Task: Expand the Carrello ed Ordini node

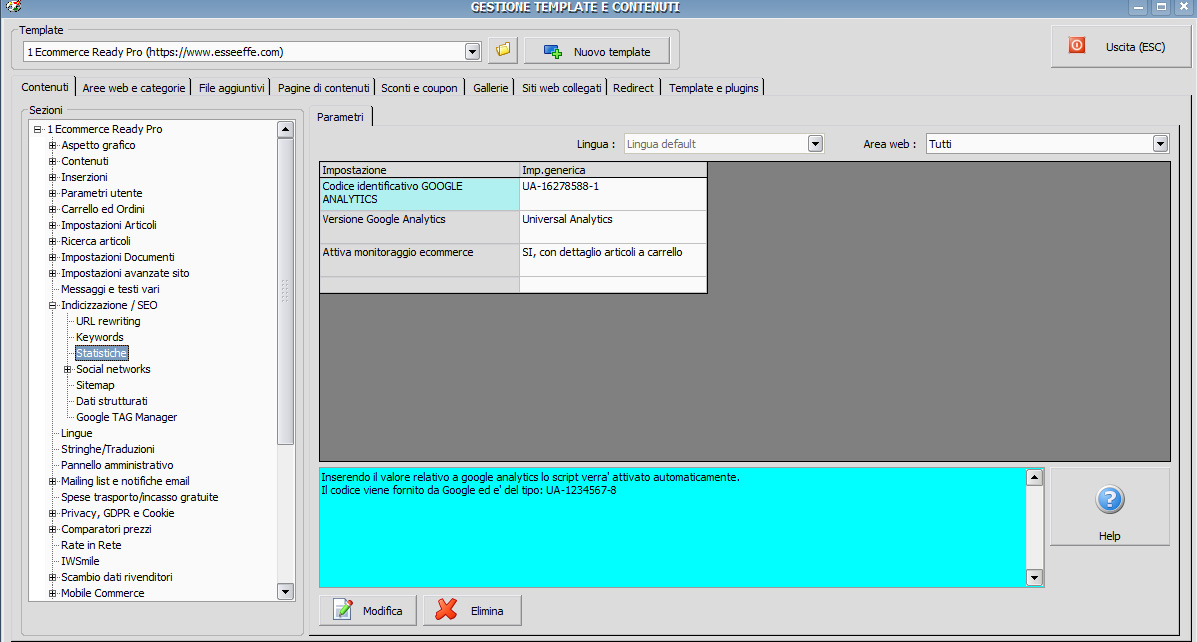Action: [53, 209]
